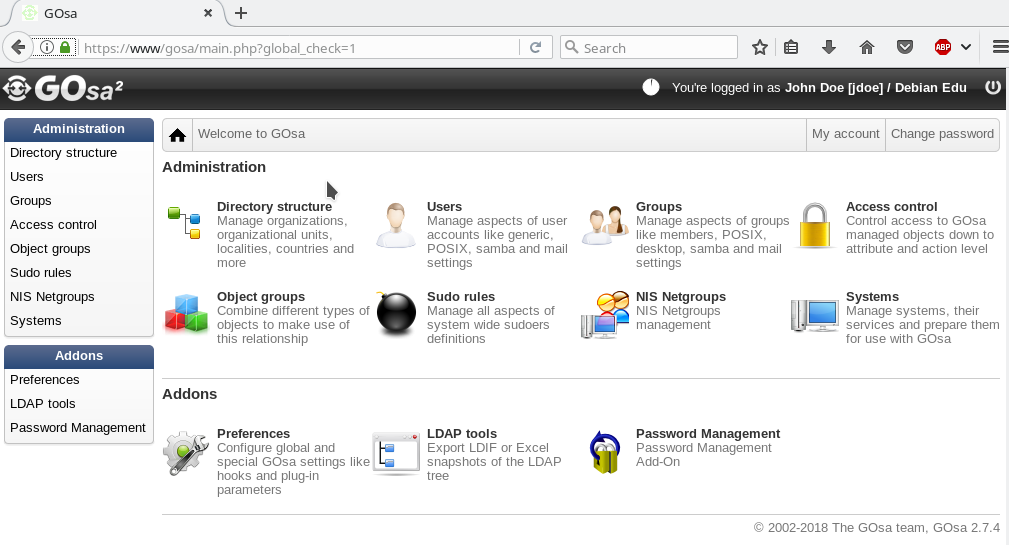Click the Change password button

[x=942, y=134]
